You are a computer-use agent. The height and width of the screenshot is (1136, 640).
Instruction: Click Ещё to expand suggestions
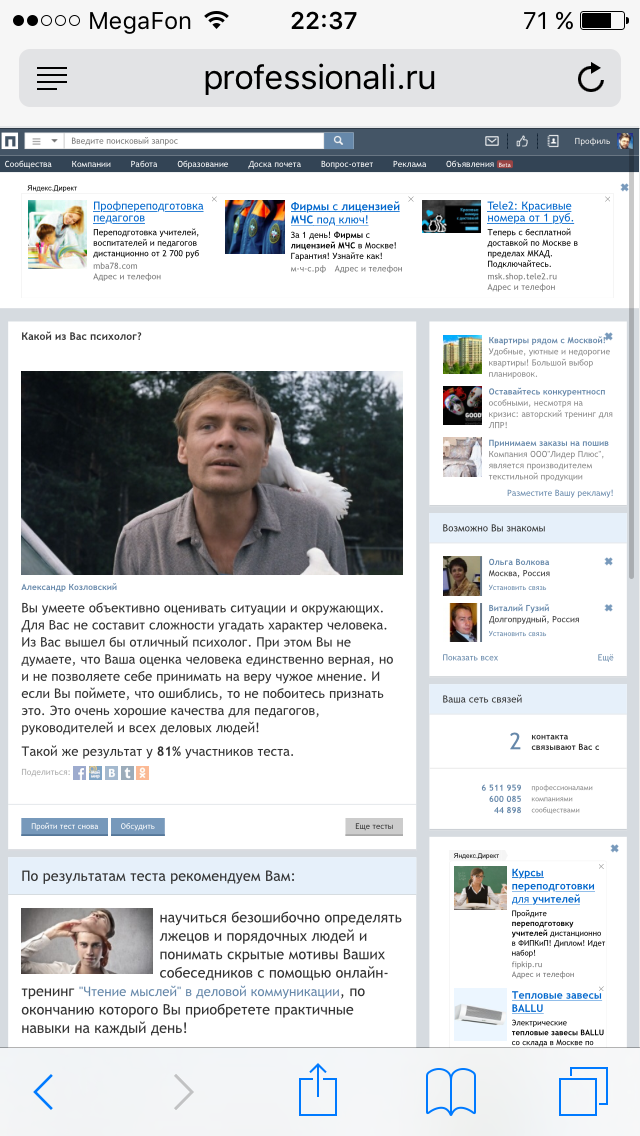(605, 658)
